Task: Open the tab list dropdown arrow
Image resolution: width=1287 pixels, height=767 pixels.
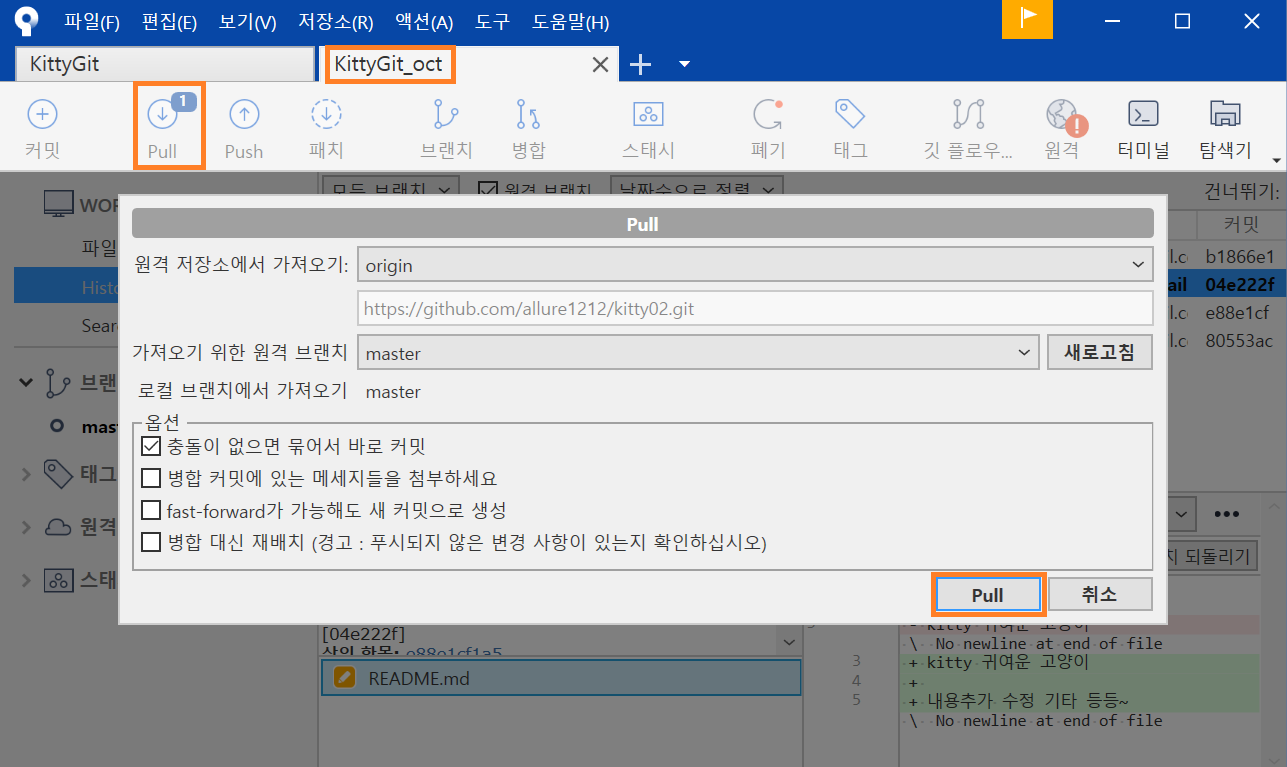Action: tap(684, 65)
